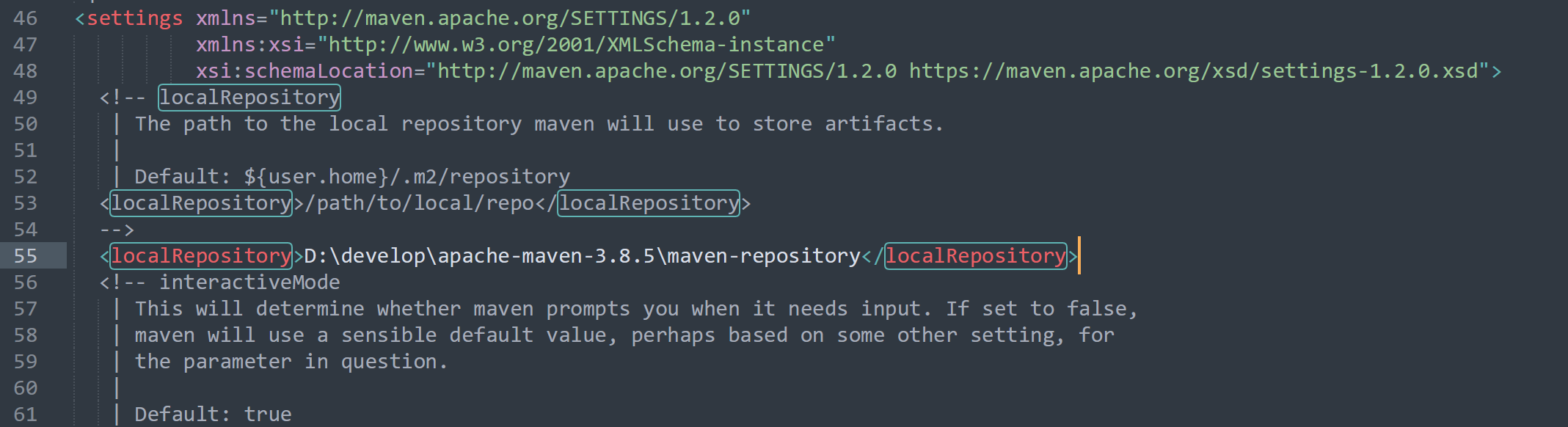Click the w3.org XMLSchema-instance URL
Screen dimensions: 1568x427
(x=576, y=45)
